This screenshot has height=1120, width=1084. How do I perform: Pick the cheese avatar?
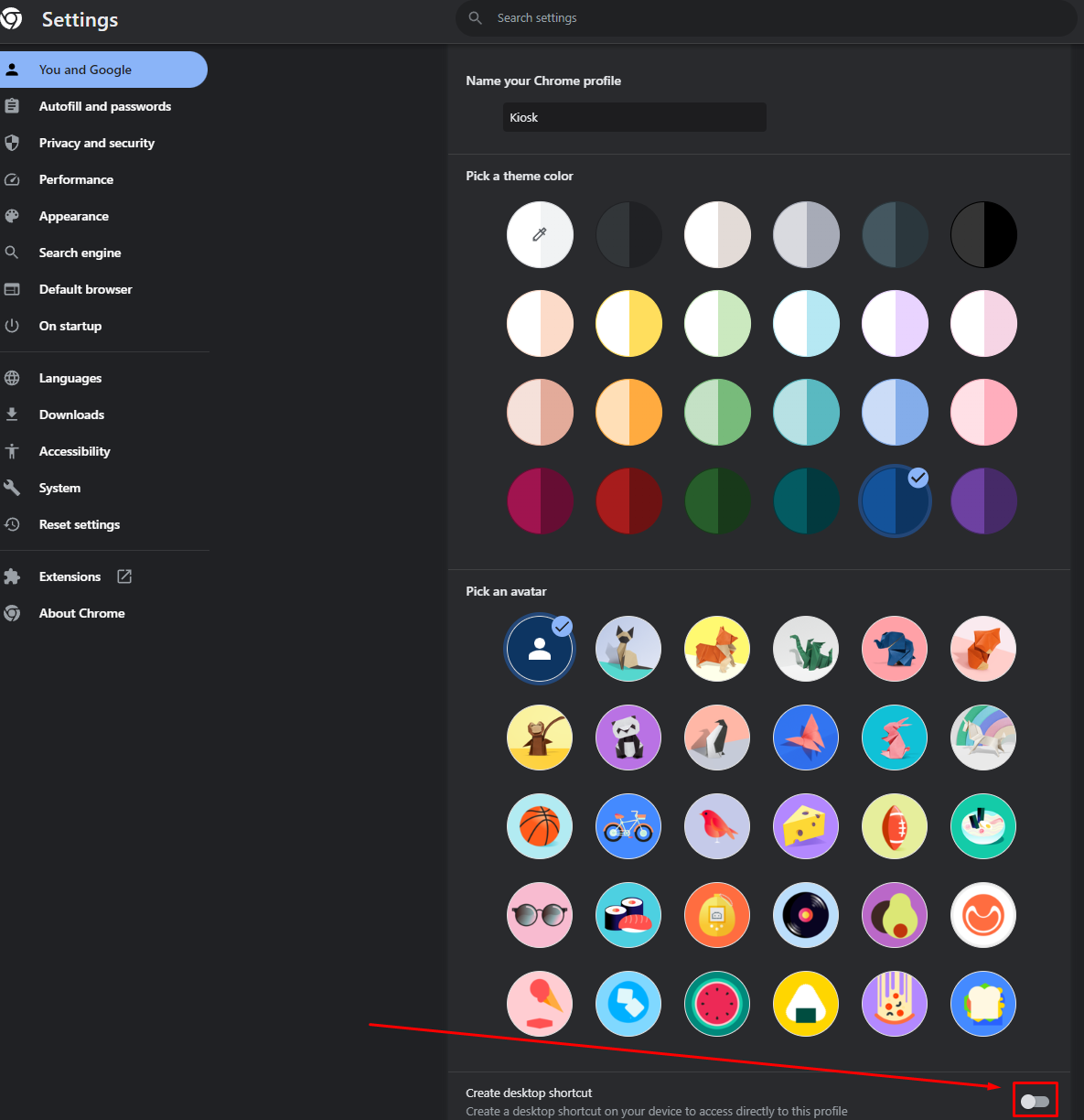(807, 827)
